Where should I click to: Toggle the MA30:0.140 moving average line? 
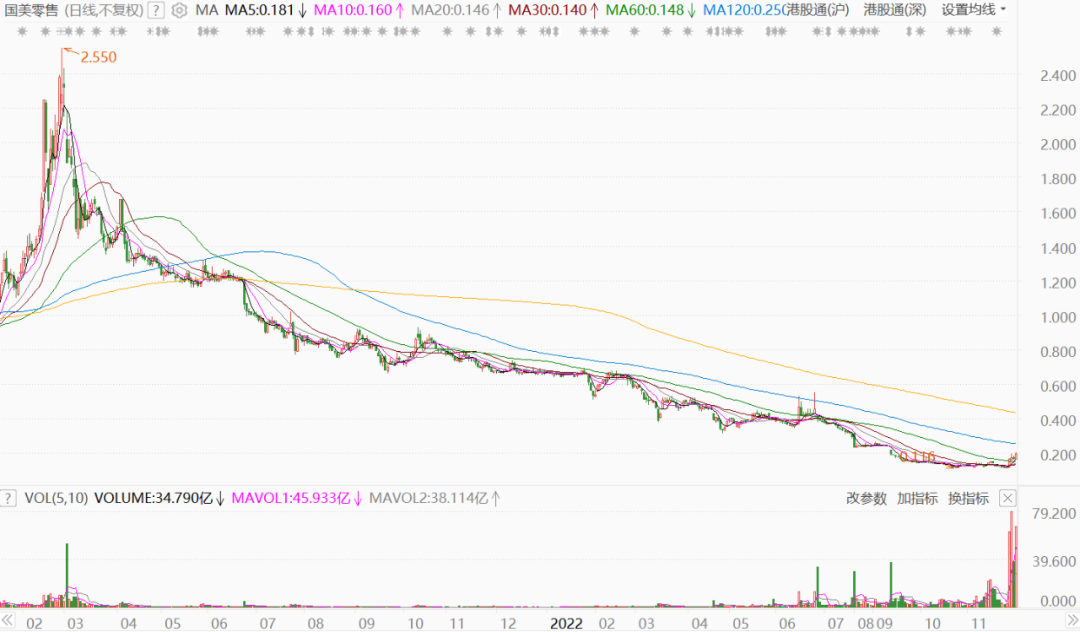[547, 10]
